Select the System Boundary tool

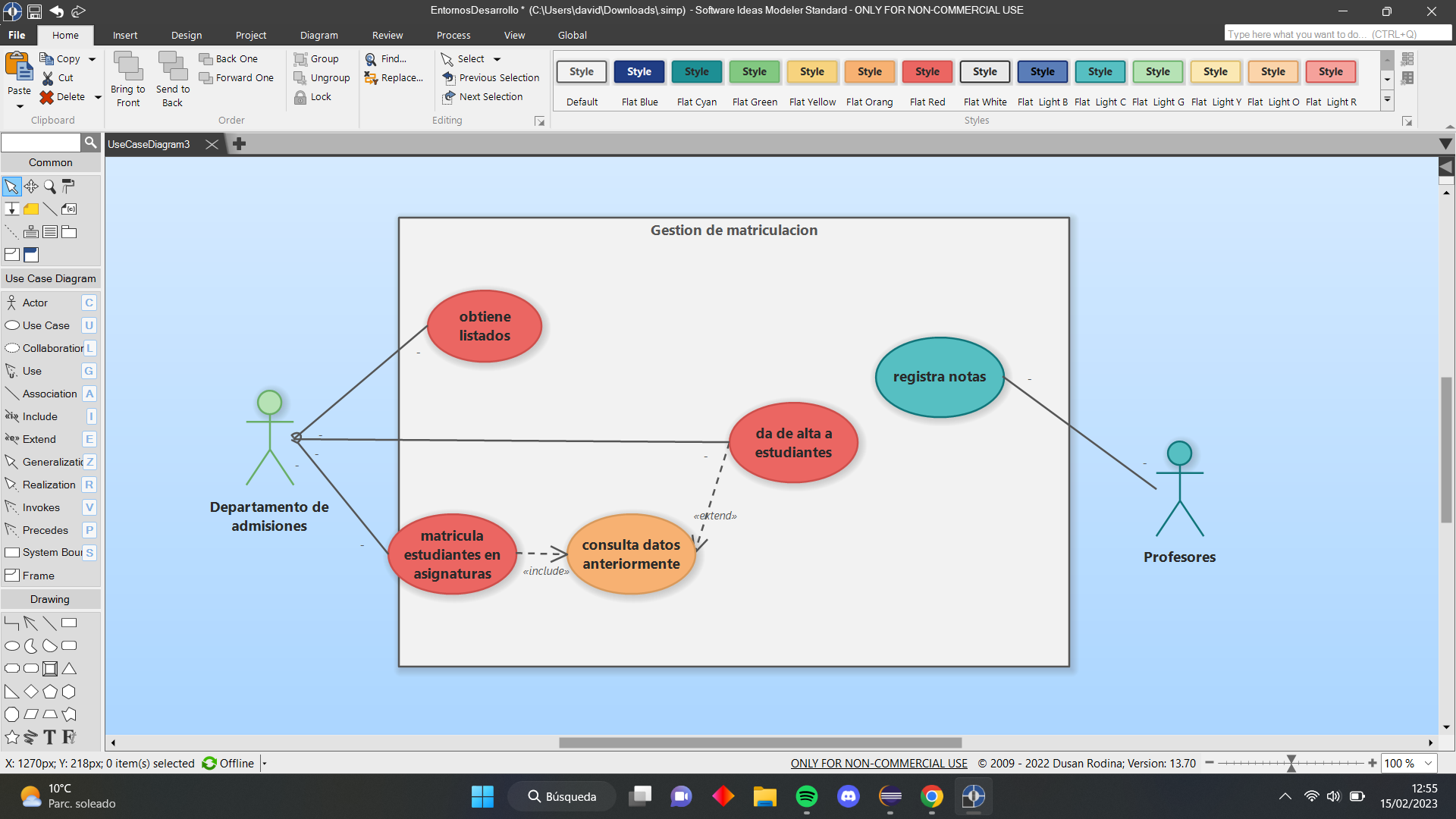(x=52, y=553)
